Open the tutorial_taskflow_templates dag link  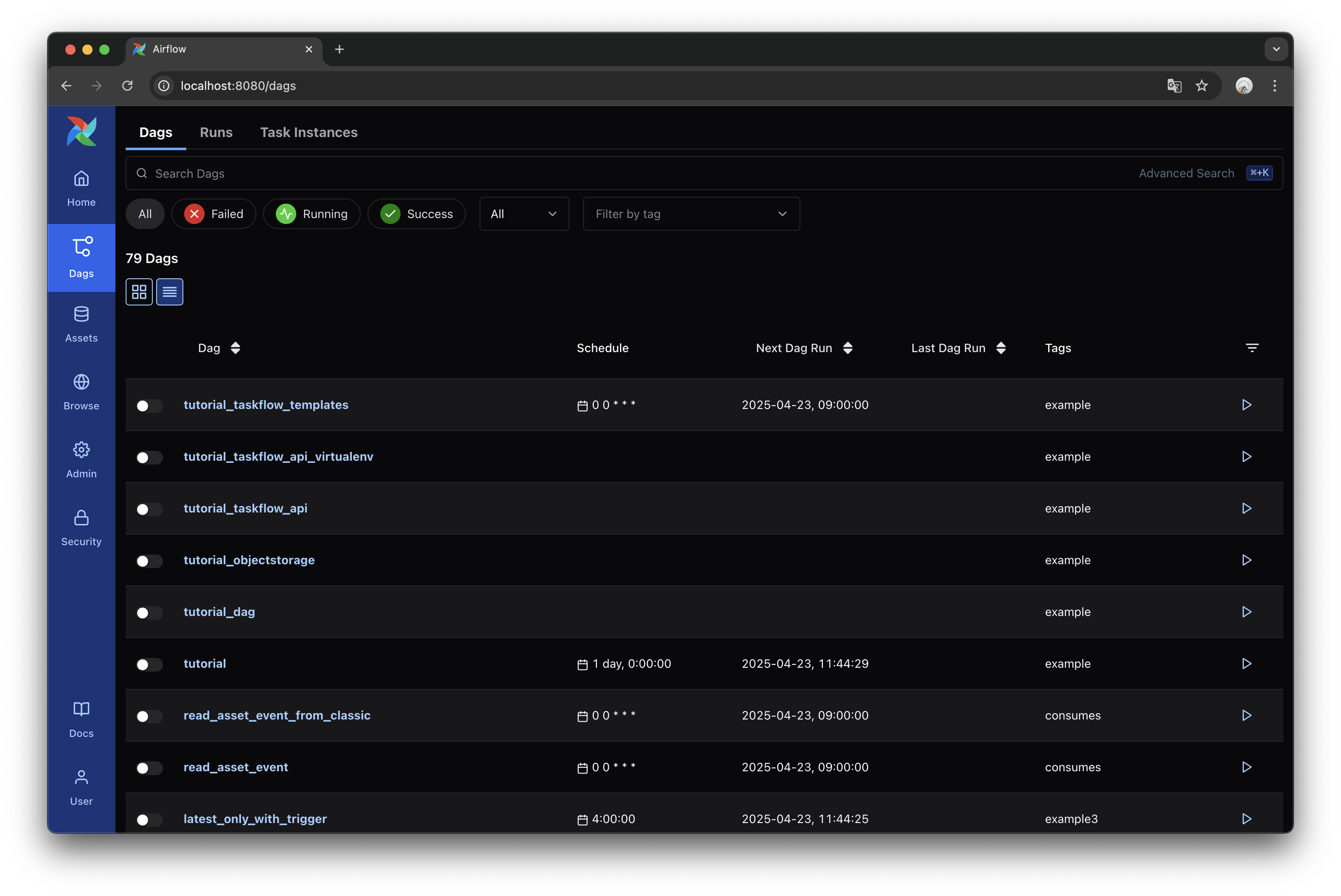tap(266, 405)
